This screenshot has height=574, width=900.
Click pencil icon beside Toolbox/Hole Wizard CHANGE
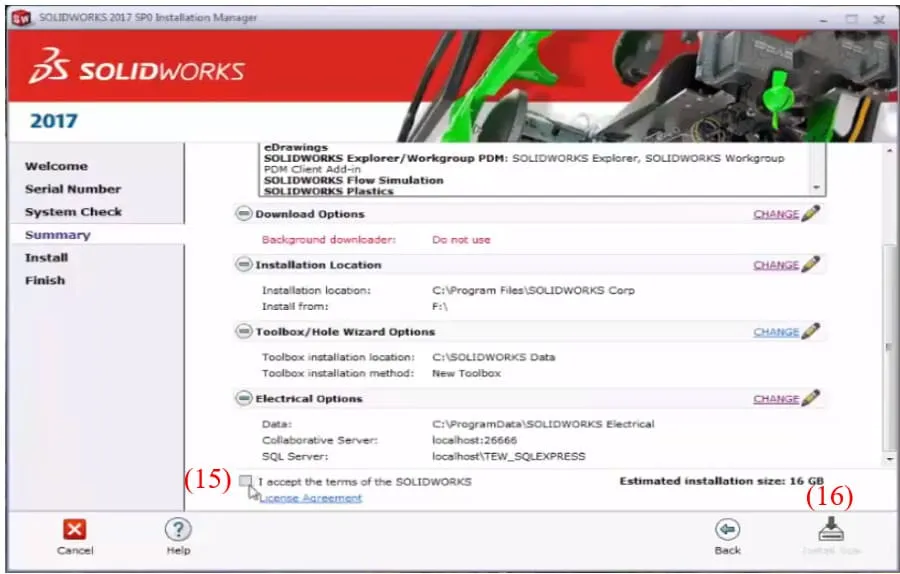pyautogui.click(x=810, y=331)
